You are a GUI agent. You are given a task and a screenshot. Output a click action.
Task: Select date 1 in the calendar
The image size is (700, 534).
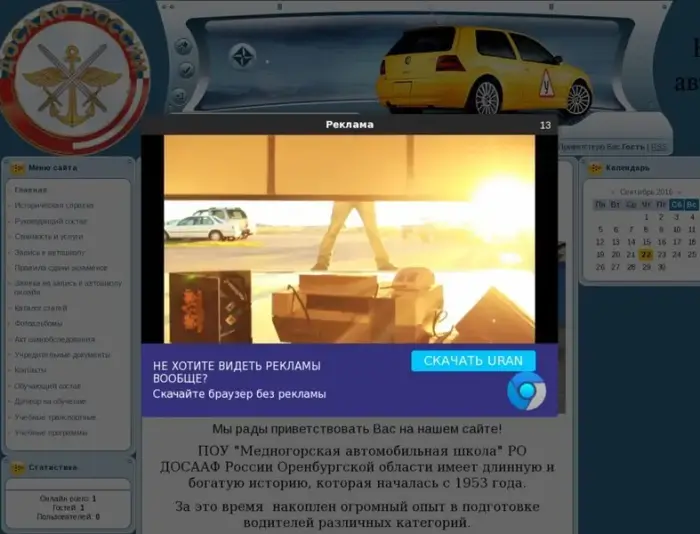(646, 217)
